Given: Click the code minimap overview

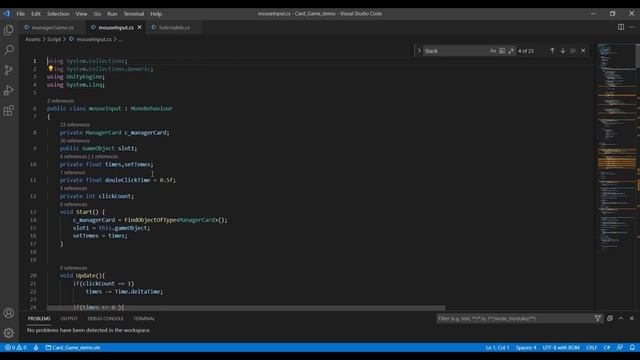Looking at the screenshot, I should coord(616,147).
